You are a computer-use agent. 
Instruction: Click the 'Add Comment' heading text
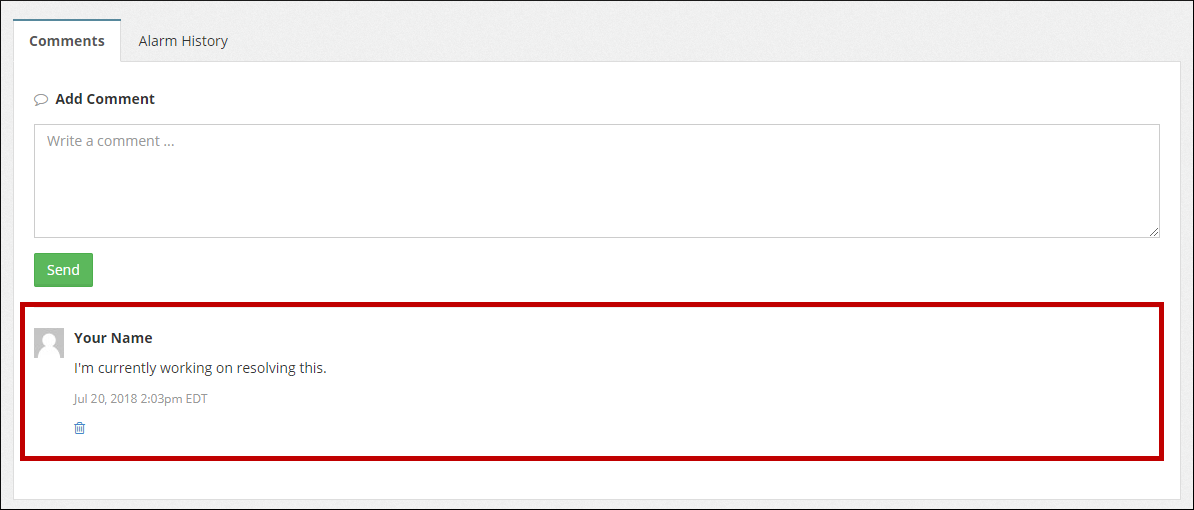point(105,99)
